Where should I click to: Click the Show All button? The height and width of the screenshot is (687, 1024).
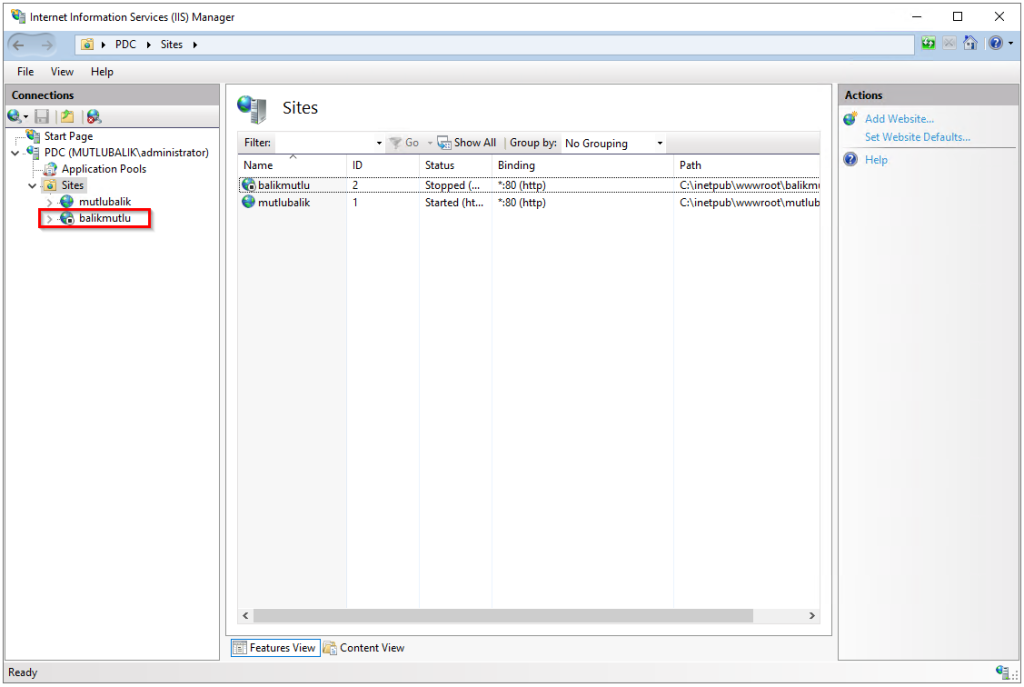(x=467, y=143)
